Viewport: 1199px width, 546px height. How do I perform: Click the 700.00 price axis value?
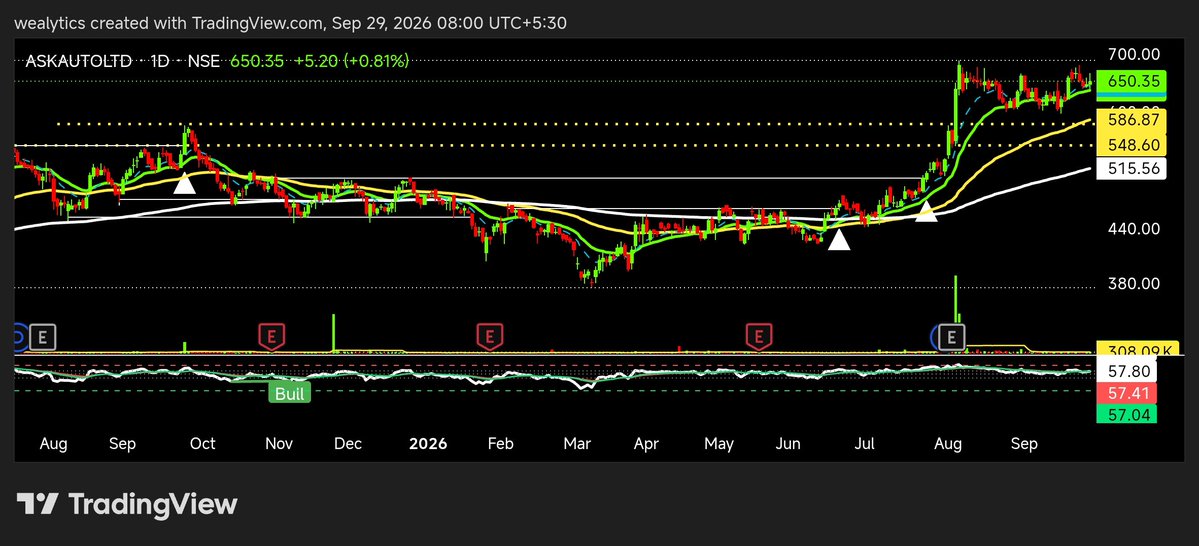(1134, 54)
